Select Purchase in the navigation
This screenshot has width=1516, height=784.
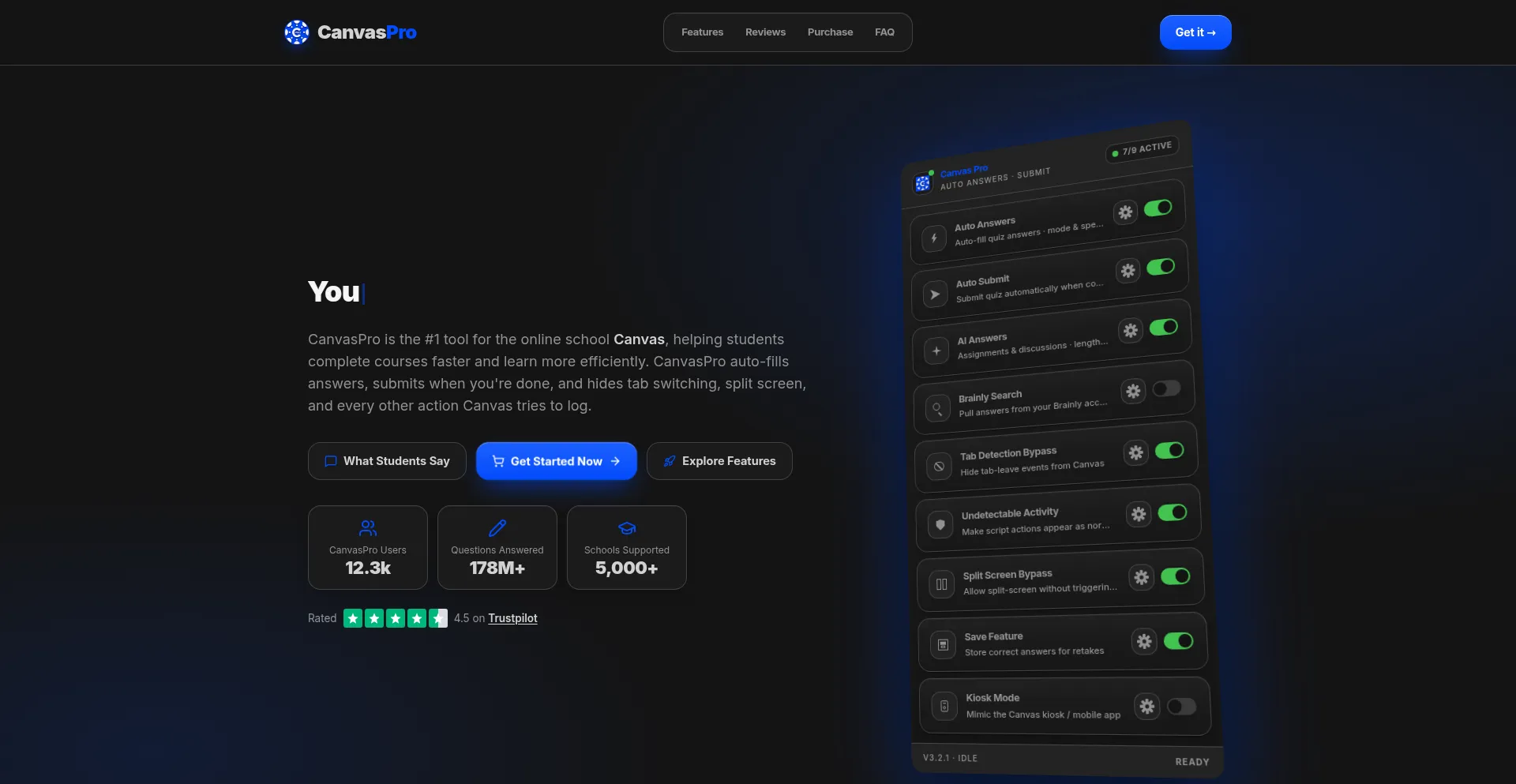point(831,32)
